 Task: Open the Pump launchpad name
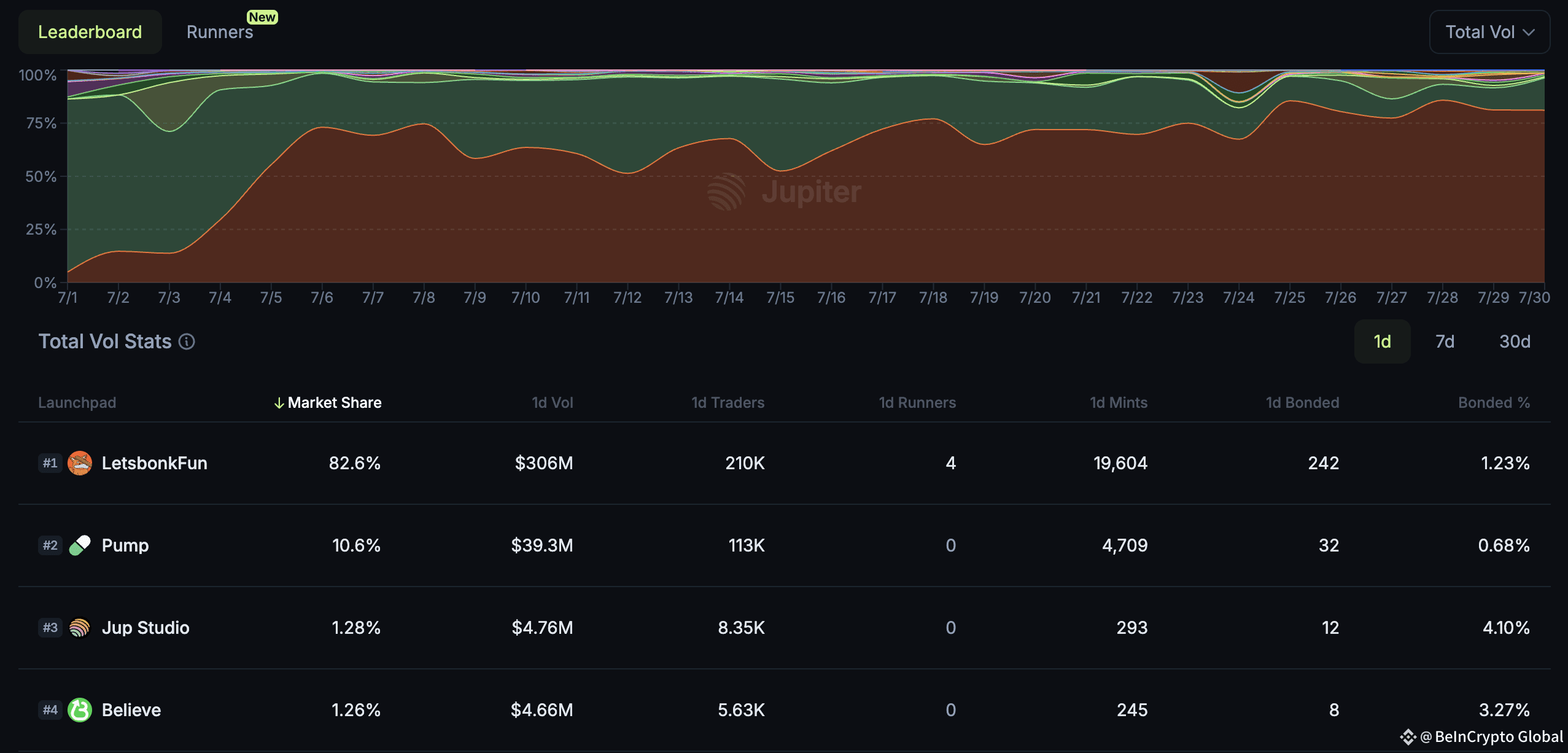point(125,545)
